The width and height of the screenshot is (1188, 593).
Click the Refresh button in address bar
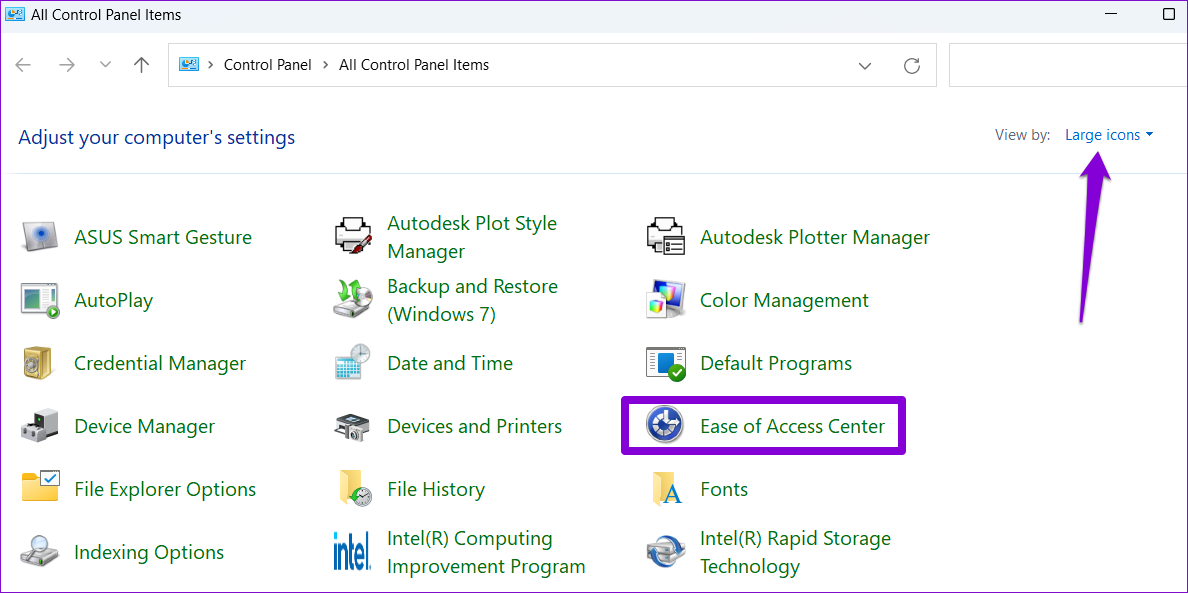[911, 65]
